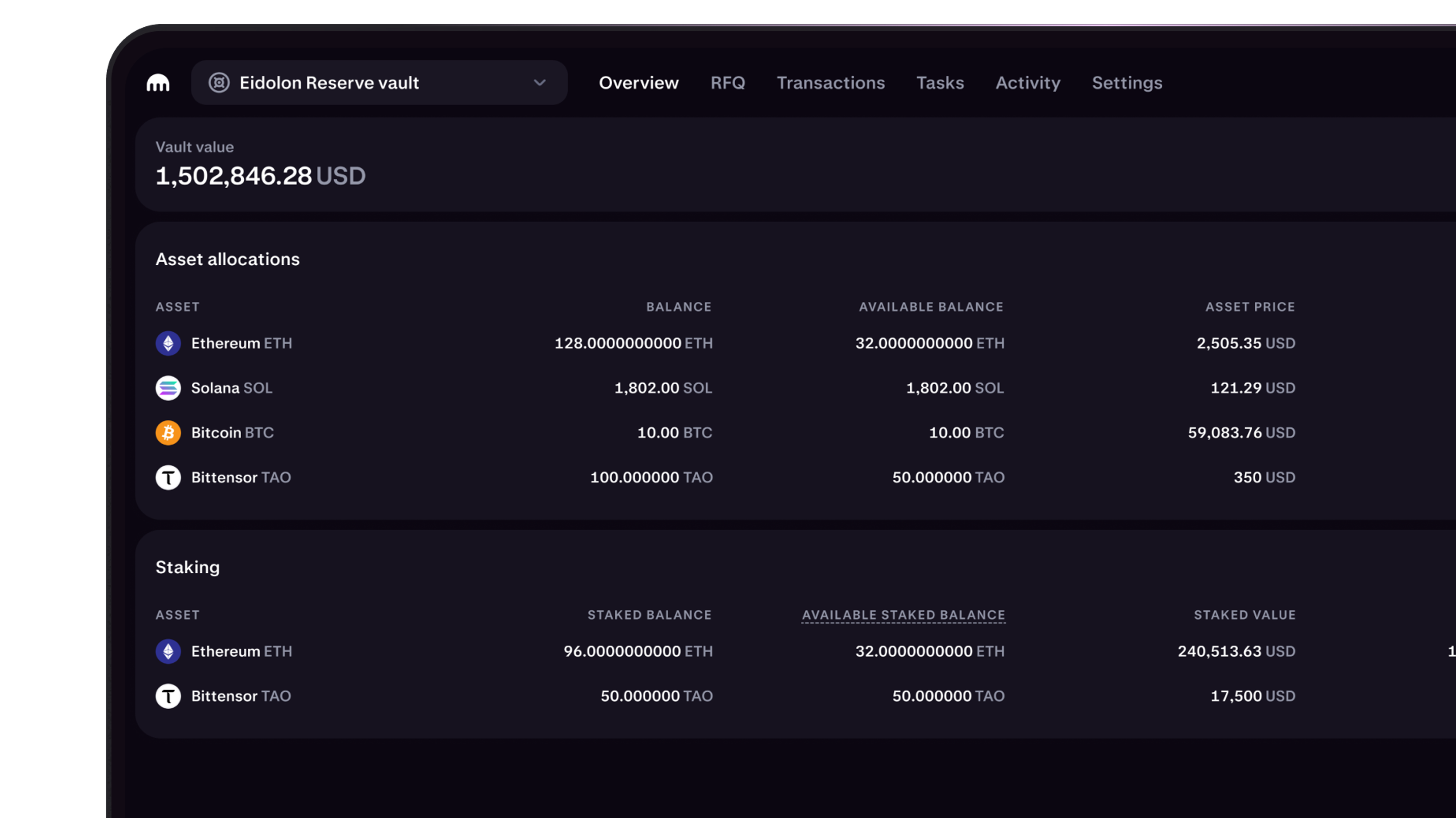This screenshot has height=818, width=1456.
Task: Select the Overview tab
Action: coord(638,82)
